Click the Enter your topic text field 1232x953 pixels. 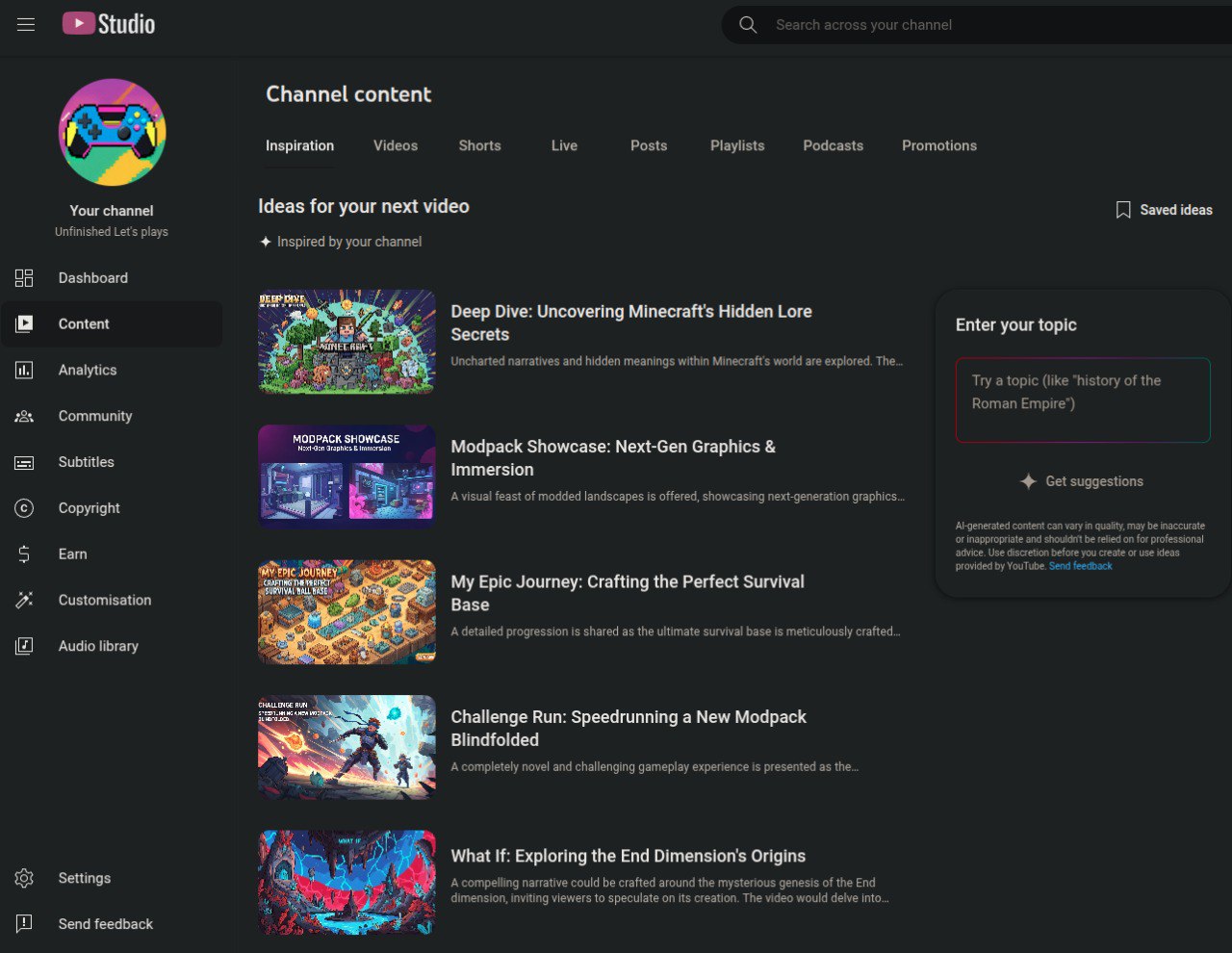(x=1082, y=400)
